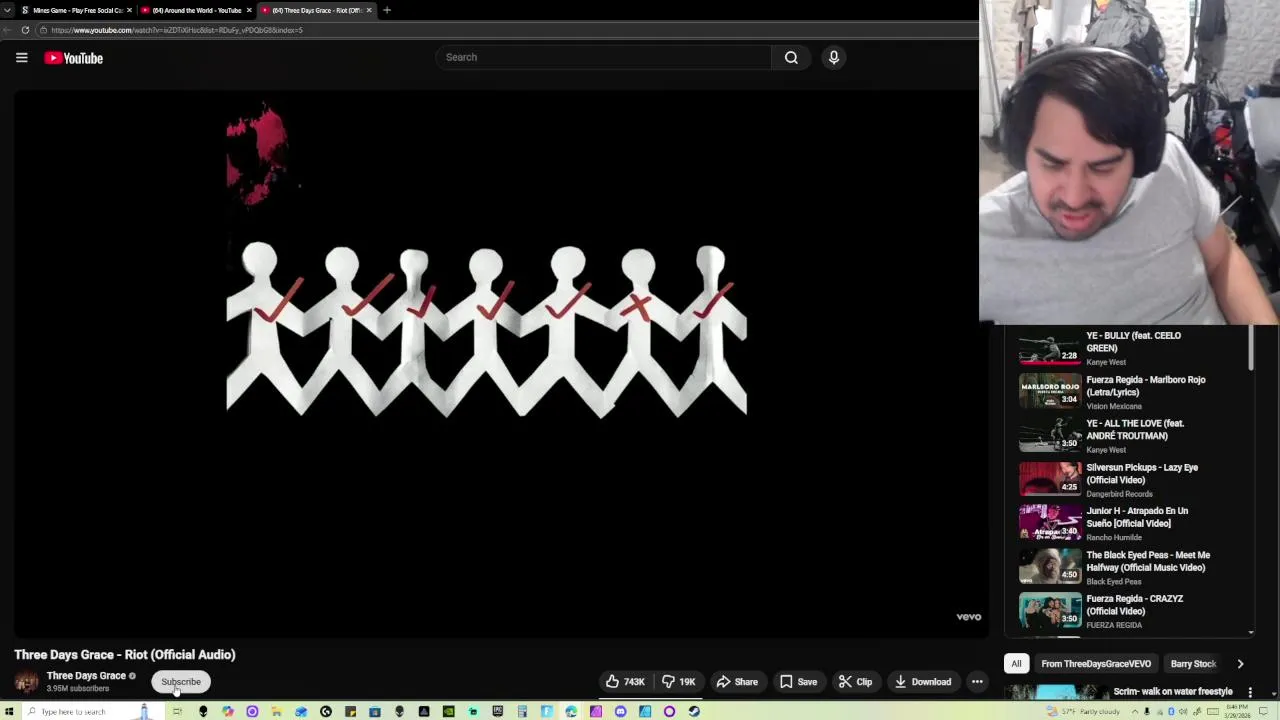Download the Riot video

[923, 682]
